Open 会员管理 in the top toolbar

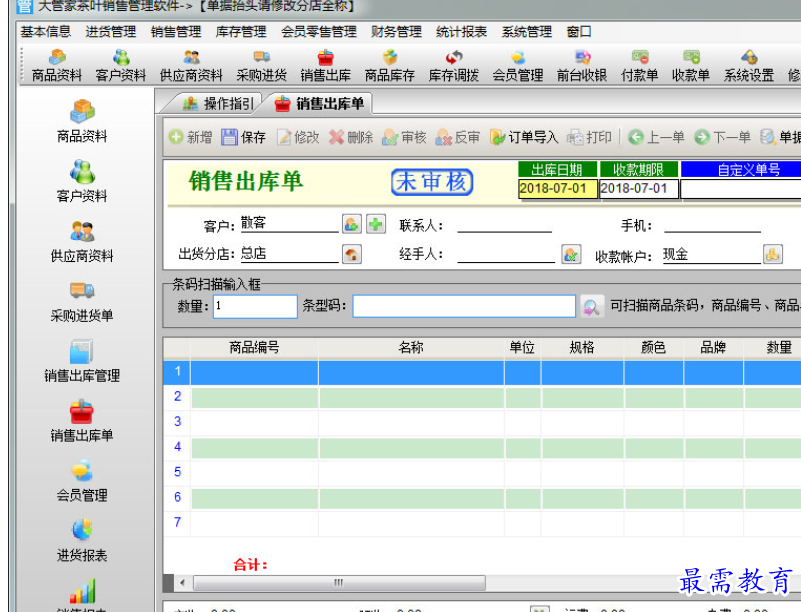tap(517, 66)
